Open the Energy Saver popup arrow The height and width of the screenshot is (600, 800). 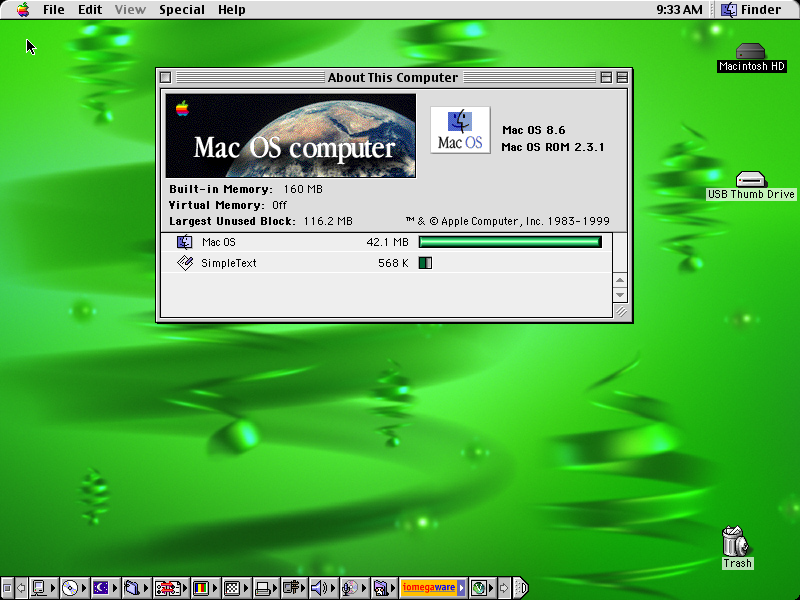tap(115, 588)
